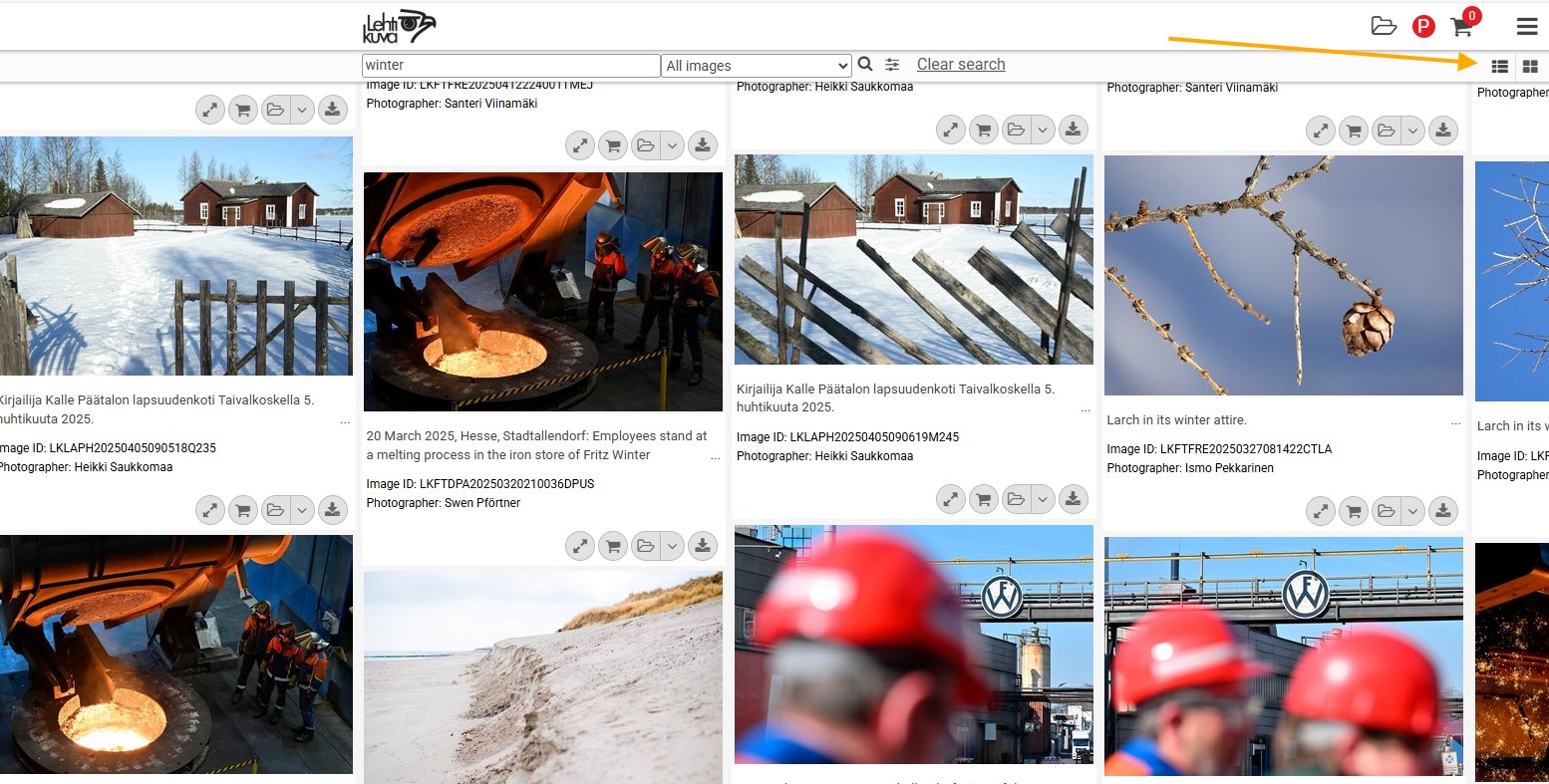Expand folder dropdown arrow under Larch photo
The height and width of the screenshot is (784, 1549).
[x=1412, y=512]
